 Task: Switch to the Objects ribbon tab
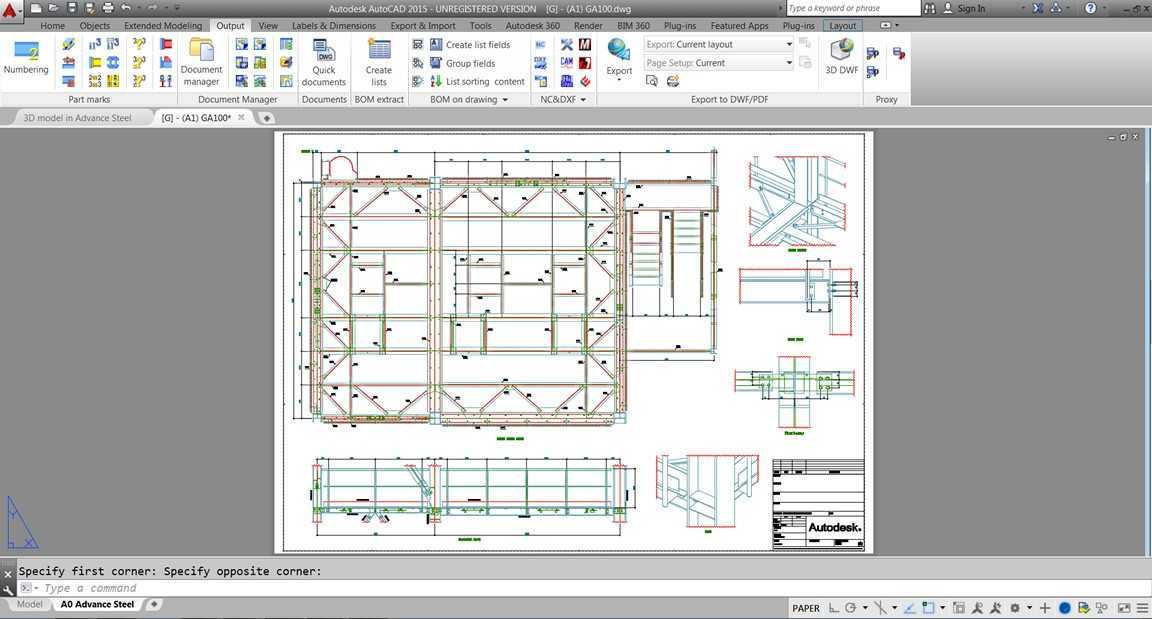(94, 26)
